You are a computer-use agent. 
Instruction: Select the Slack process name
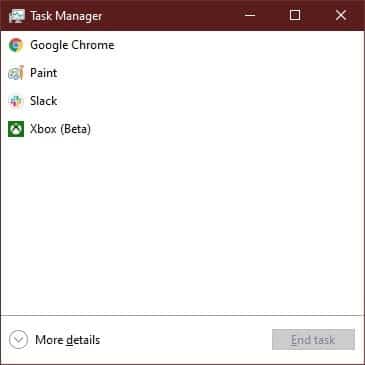point(43,101)
